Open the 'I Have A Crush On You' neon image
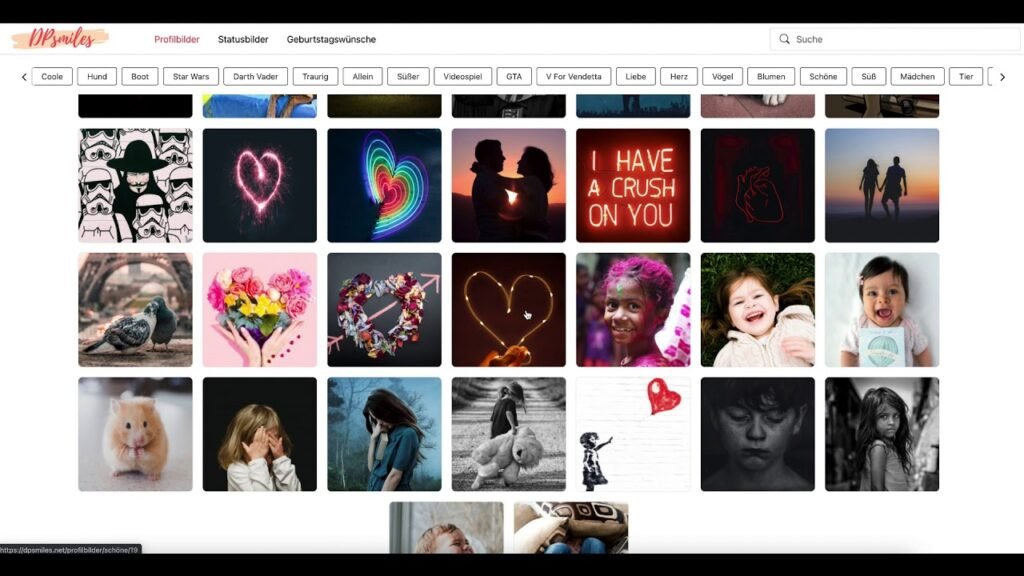The image size is (1024, 576). [x=633, y=185]
